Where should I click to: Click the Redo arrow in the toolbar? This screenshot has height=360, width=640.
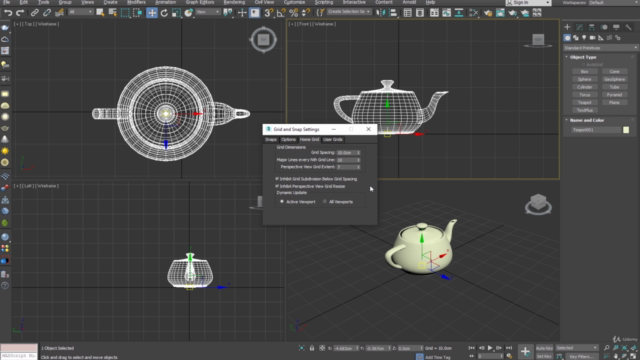point(20,13)
